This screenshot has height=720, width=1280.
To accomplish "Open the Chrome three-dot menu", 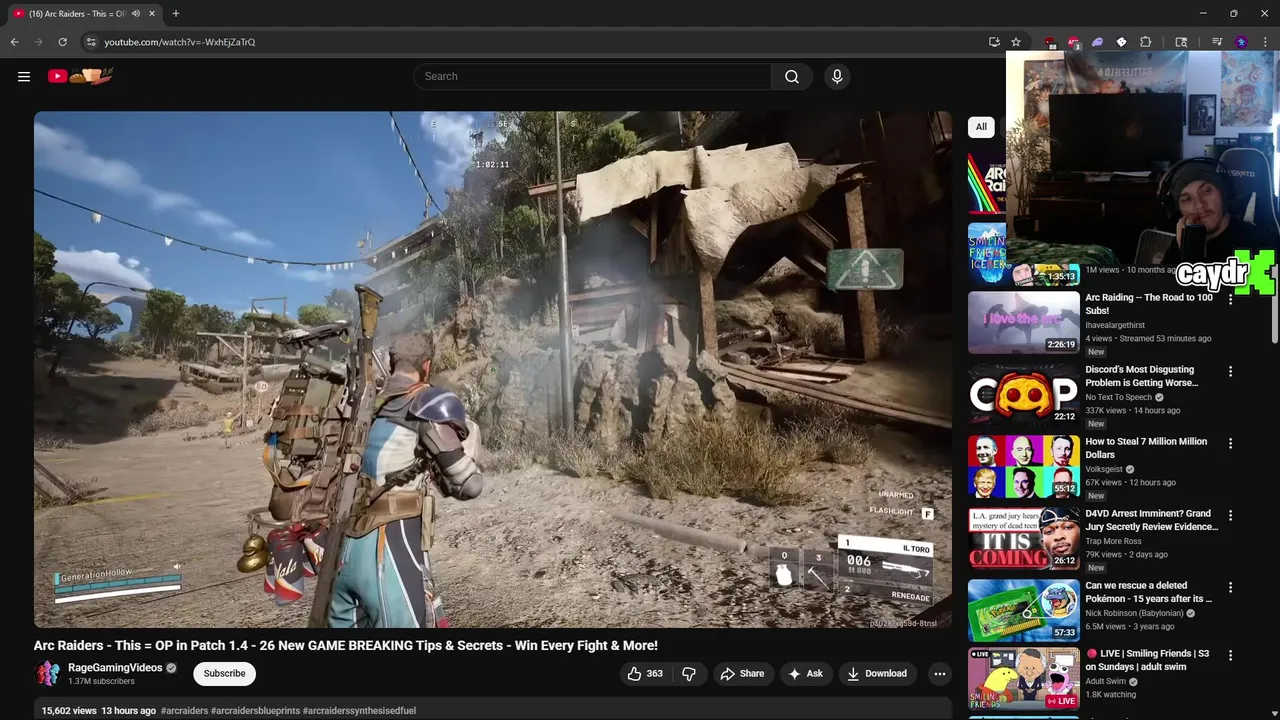I will [x=1265, y=42].
